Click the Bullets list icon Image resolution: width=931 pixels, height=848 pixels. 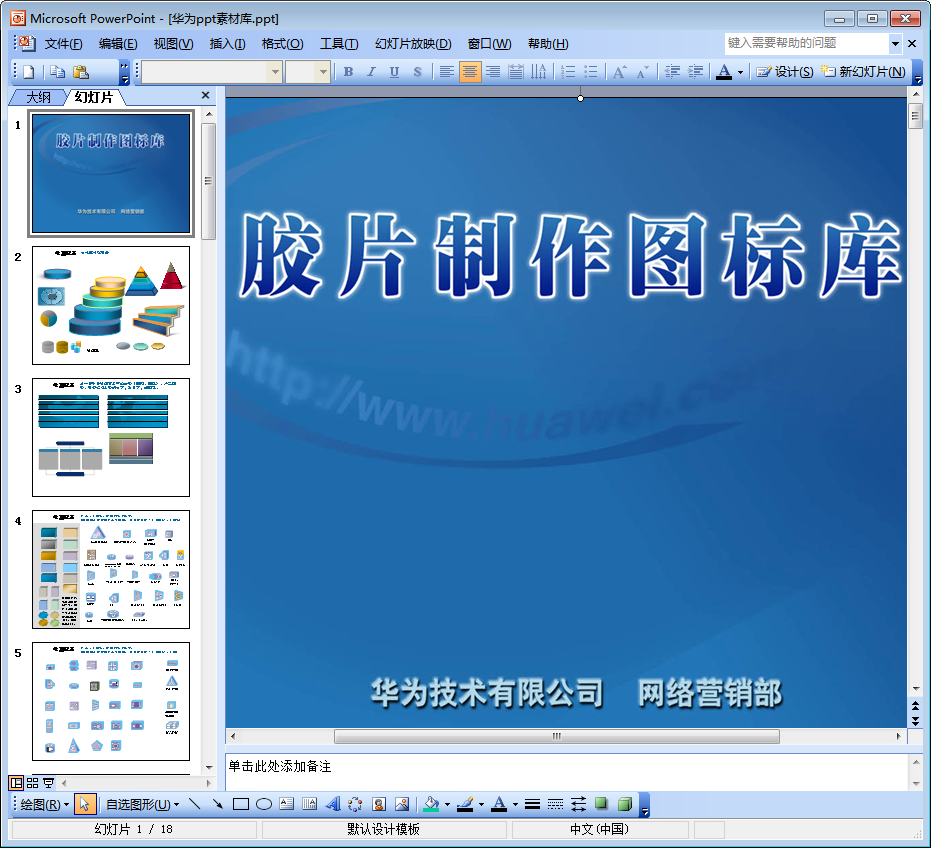pos(590,72)
